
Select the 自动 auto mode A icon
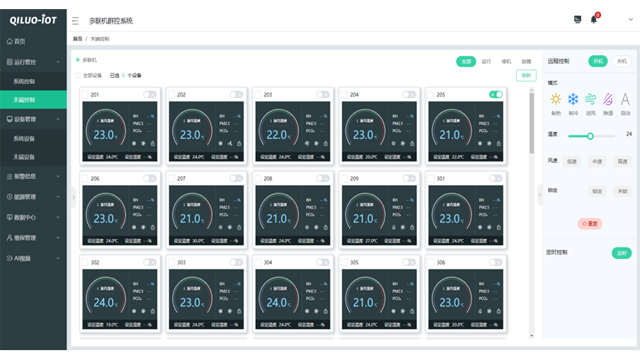625,99
